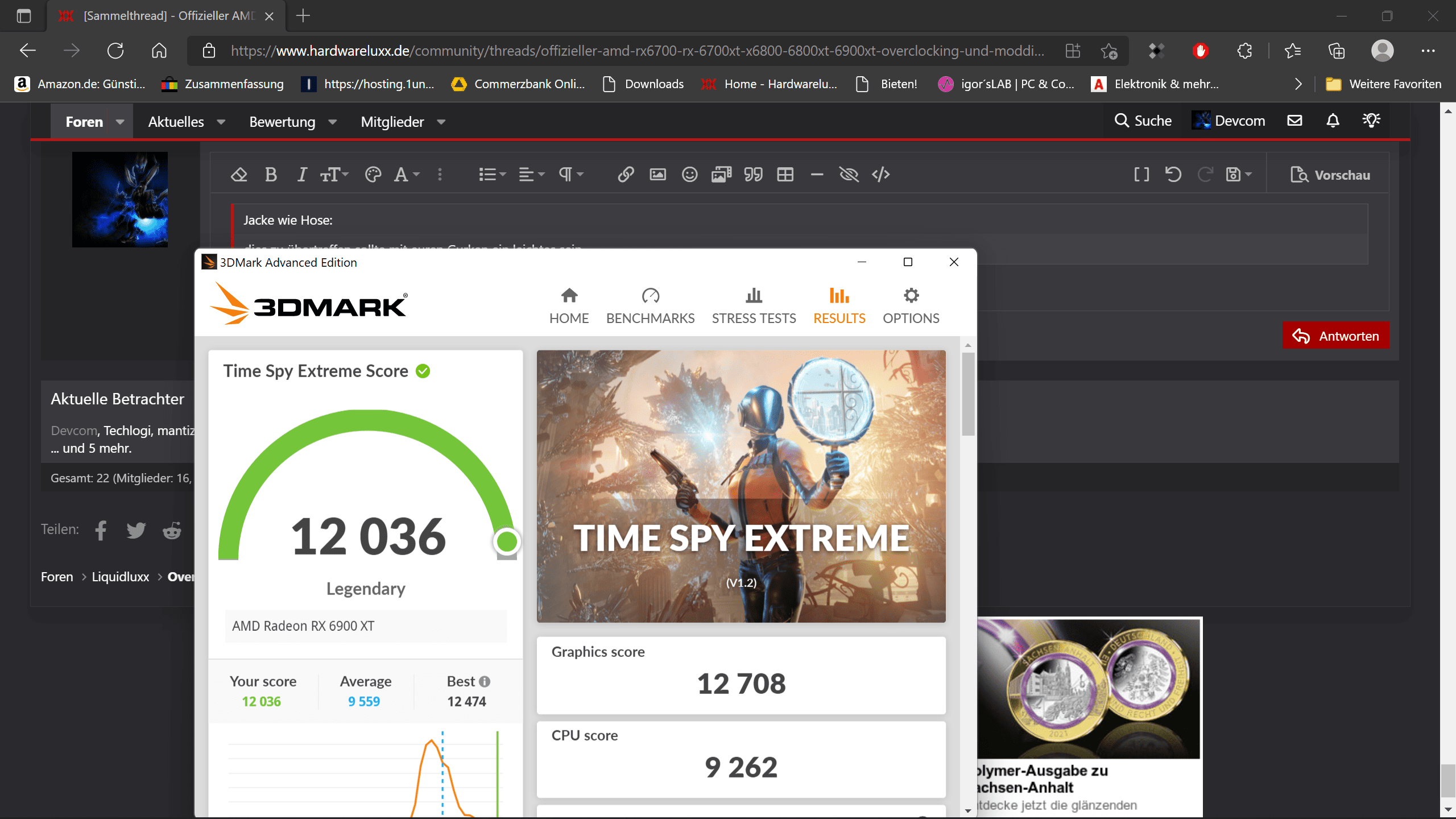Viewport: 1456px width, 819px height.
Task: Open the bell notifications icon
Action: (1333, 121)
